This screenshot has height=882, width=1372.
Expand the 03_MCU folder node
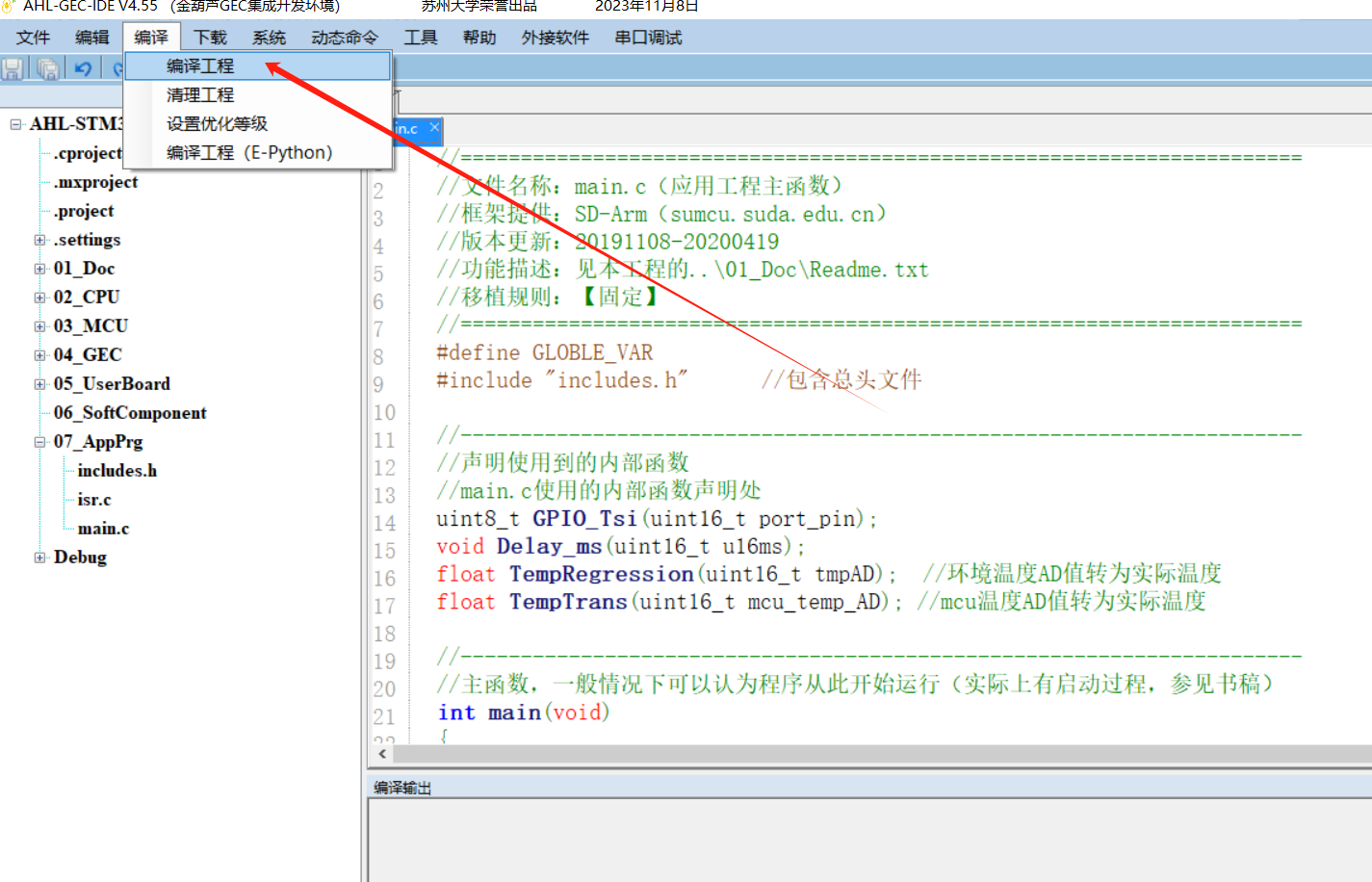pyautogui.click(x=39, y=326)
